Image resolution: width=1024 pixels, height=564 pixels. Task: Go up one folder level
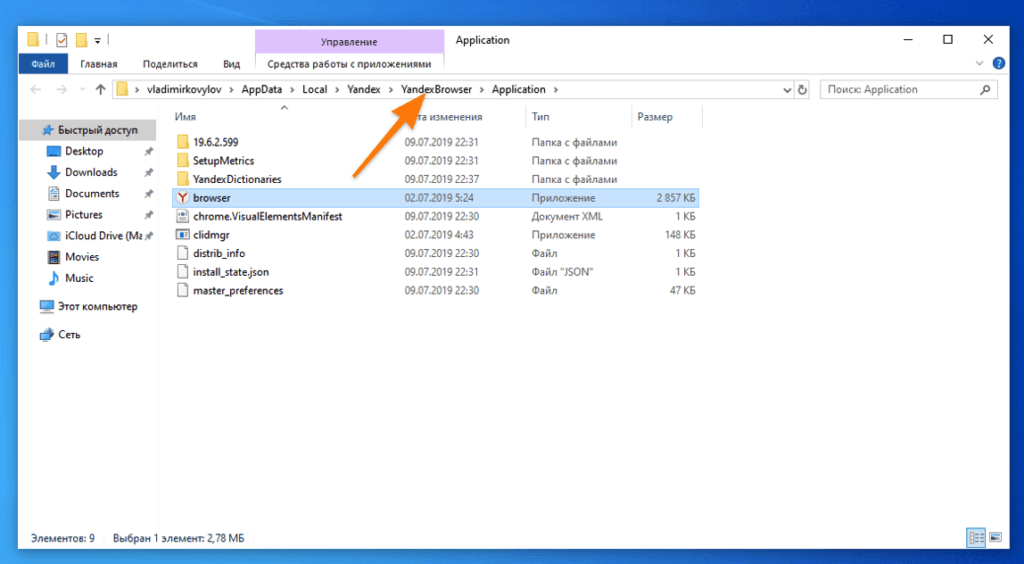pyautogui.click(x=100, y=89)
